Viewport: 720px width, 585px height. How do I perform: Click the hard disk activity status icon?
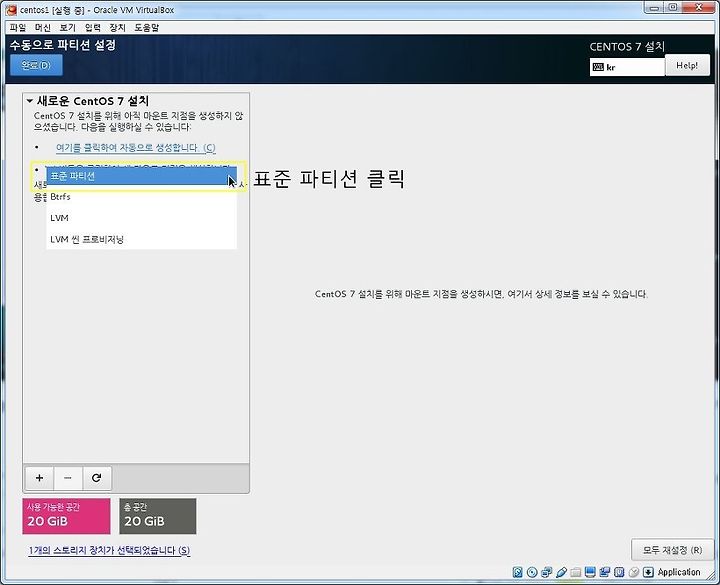click(518, 572)
